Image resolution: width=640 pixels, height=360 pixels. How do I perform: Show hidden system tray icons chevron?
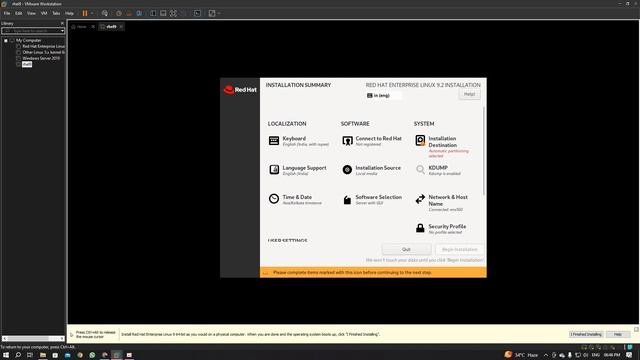click(546, 355)
